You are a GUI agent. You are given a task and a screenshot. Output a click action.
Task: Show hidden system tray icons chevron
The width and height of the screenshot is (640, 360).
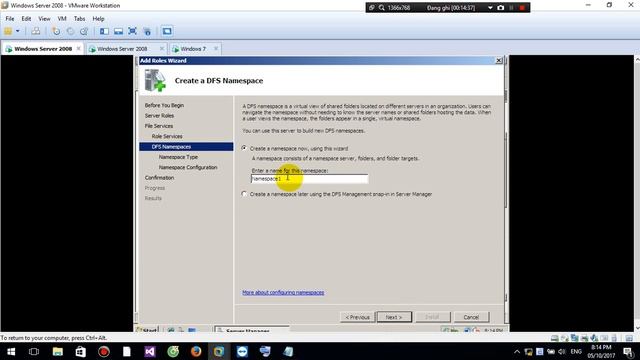517,351
